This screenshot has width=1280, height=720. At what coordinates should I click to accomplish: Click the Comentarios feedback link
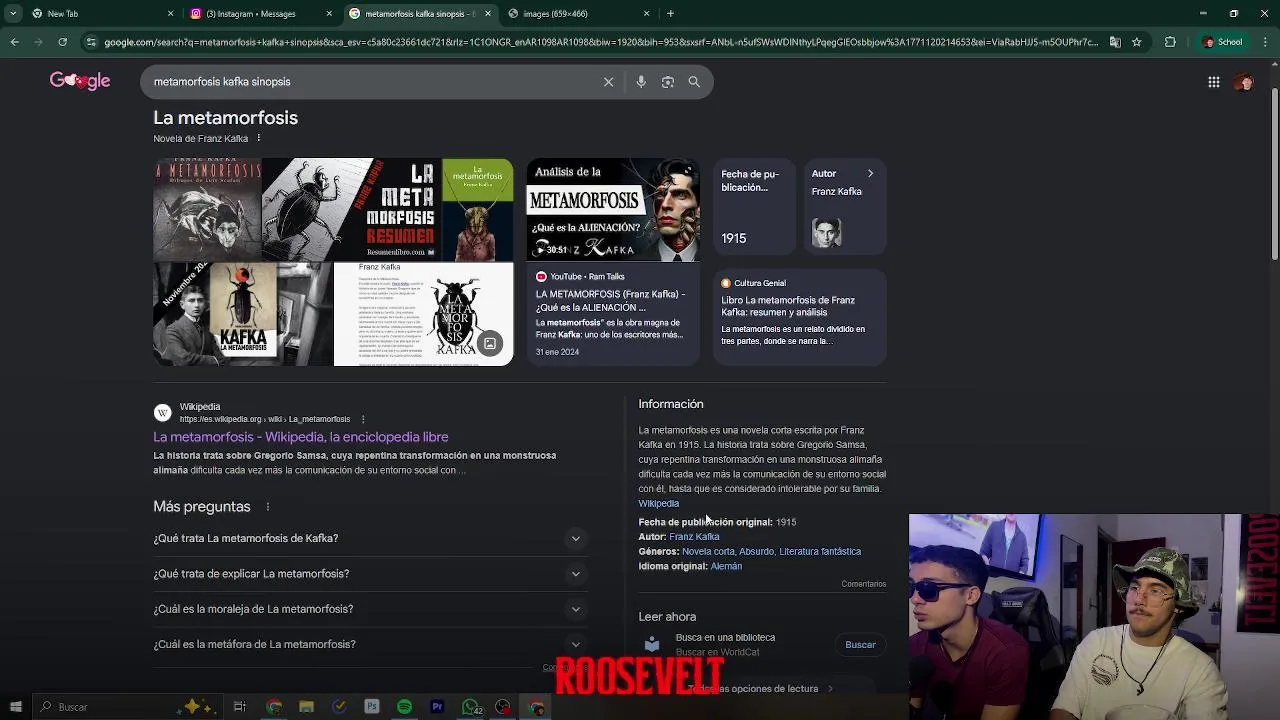[x=864, y=584]
